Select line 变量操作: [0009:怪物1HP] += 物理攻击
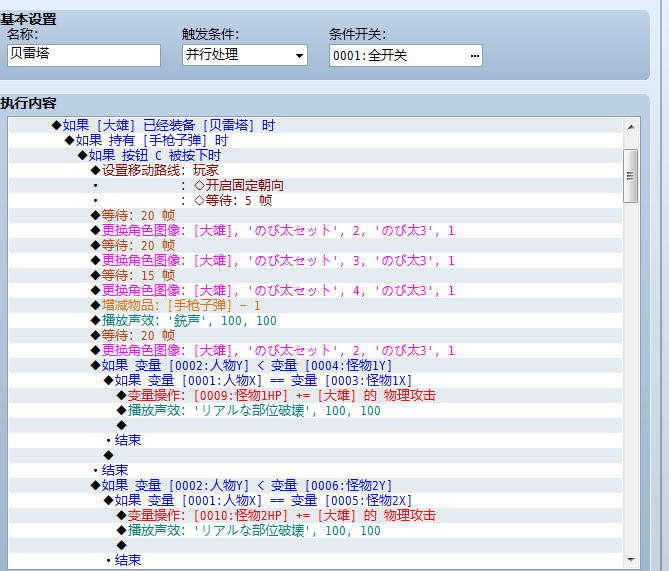This screenshot has width=669, height=571. (x=315, y=395)
